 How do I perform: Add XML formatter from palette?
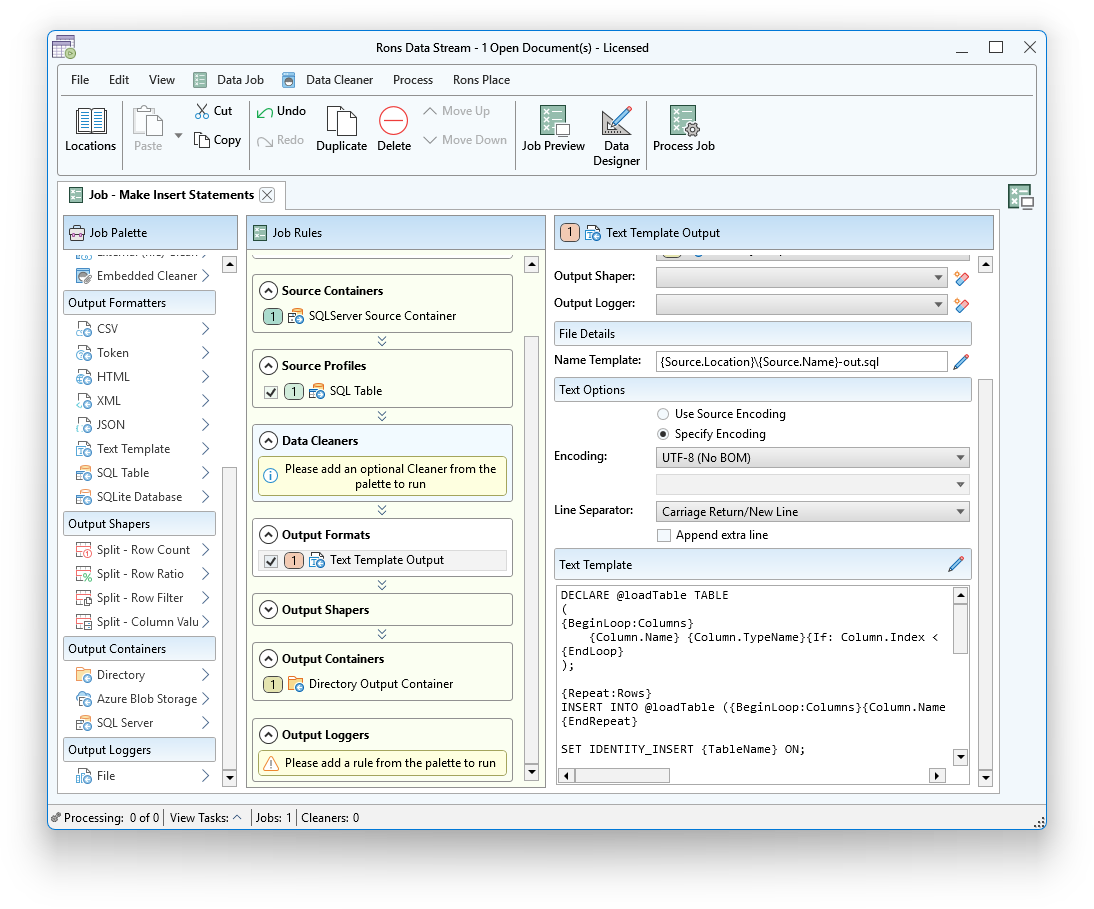pyautogui.click(x=143, y=401)
